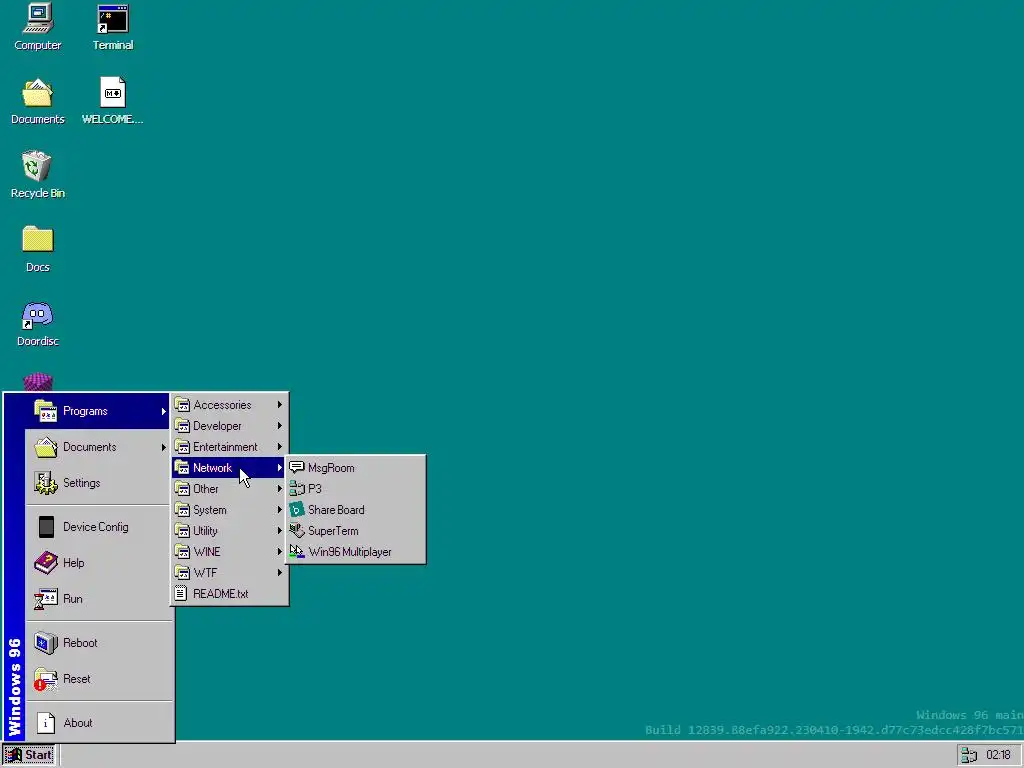The width and height of the screenshot is (1024, 768).
Task: Click the WINE folder icon
Action: coord(182,552)
